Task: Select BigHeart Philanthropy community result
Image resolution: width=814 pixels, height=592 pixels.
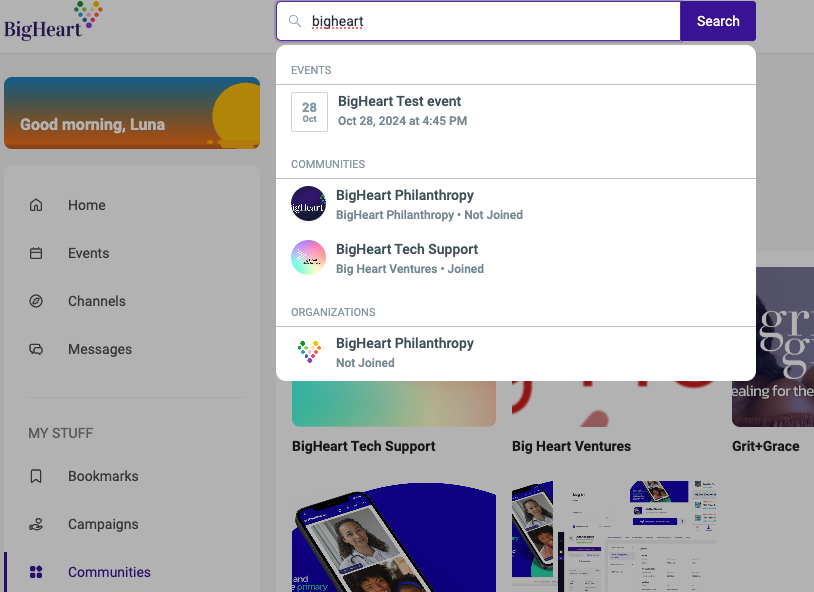Action: 515,204
